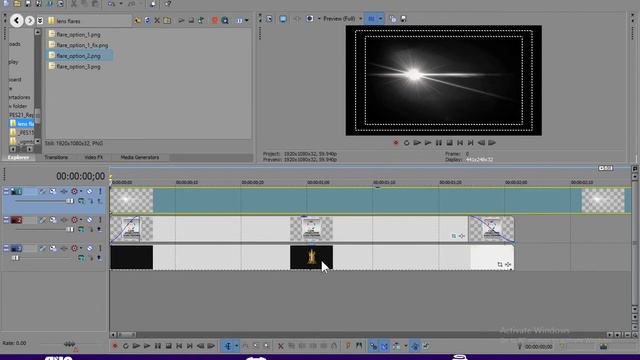The image size is (640, 360).
Task: Solo track 2
Action: (x=100, y=220)
